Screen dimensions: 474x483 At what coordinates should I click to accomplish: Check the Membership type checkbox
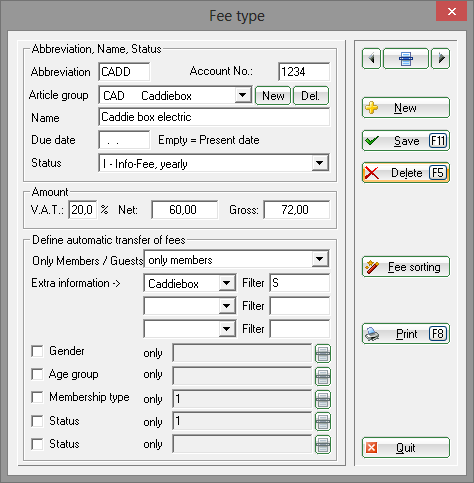[37, 397]
